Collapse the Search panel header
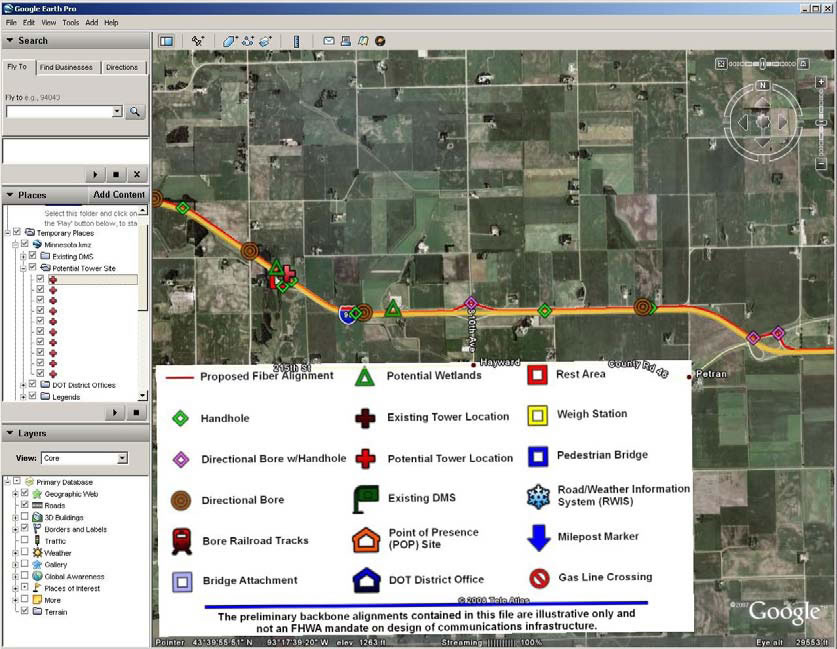The height and width of the screenshot is (649, 837). (9, 41)
